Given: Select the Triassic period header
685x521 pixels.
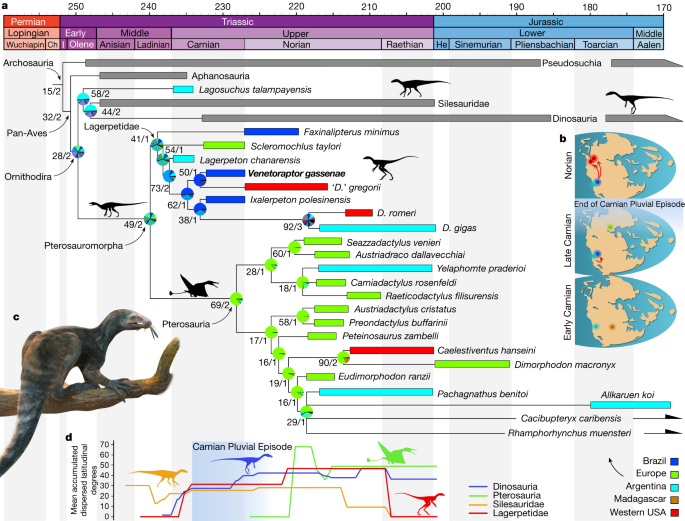Looking at the screenshot, I should (x=248, y=20).
